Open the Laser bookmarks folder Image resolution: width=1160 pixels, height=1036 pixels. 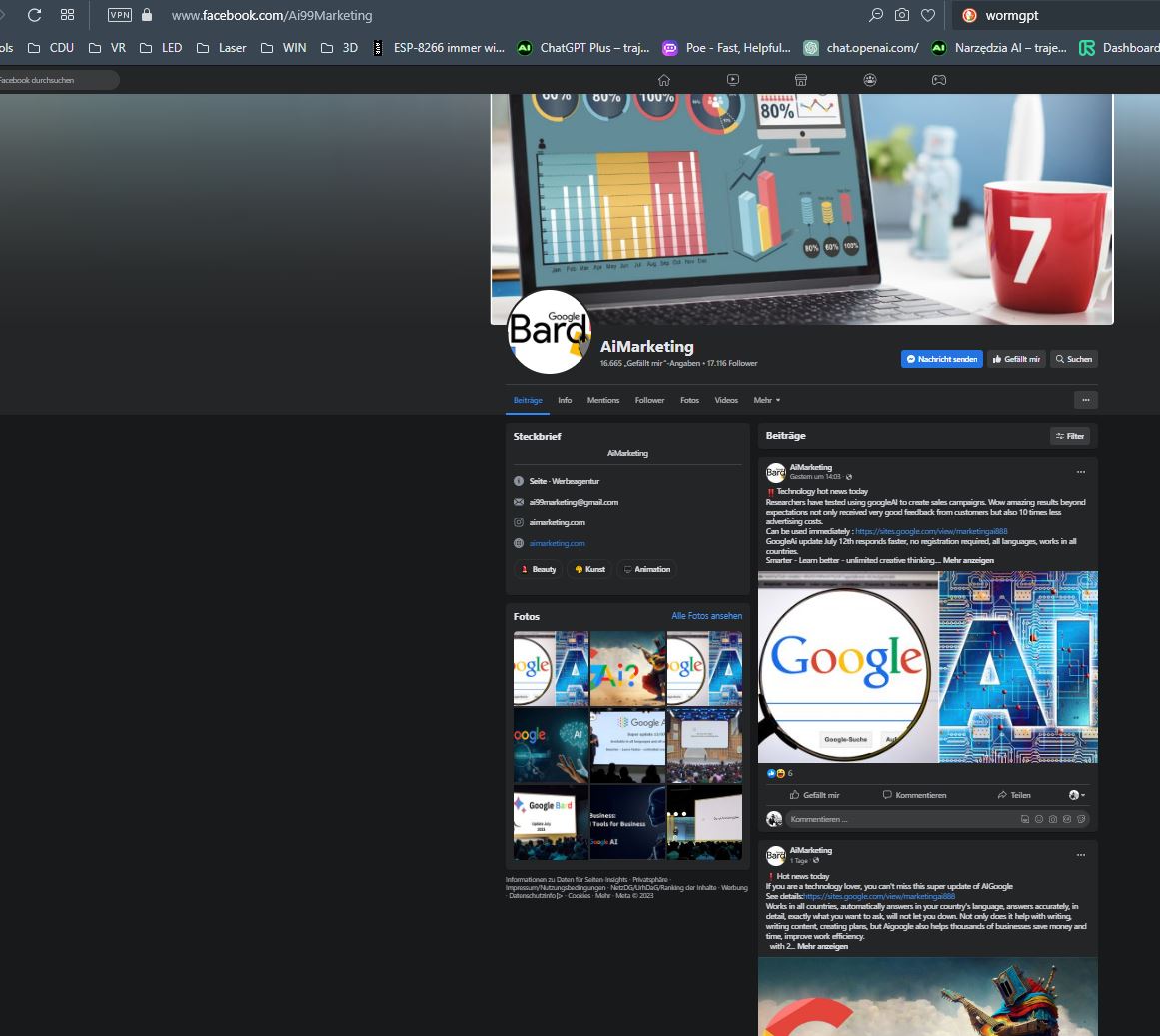coord(221,48)
